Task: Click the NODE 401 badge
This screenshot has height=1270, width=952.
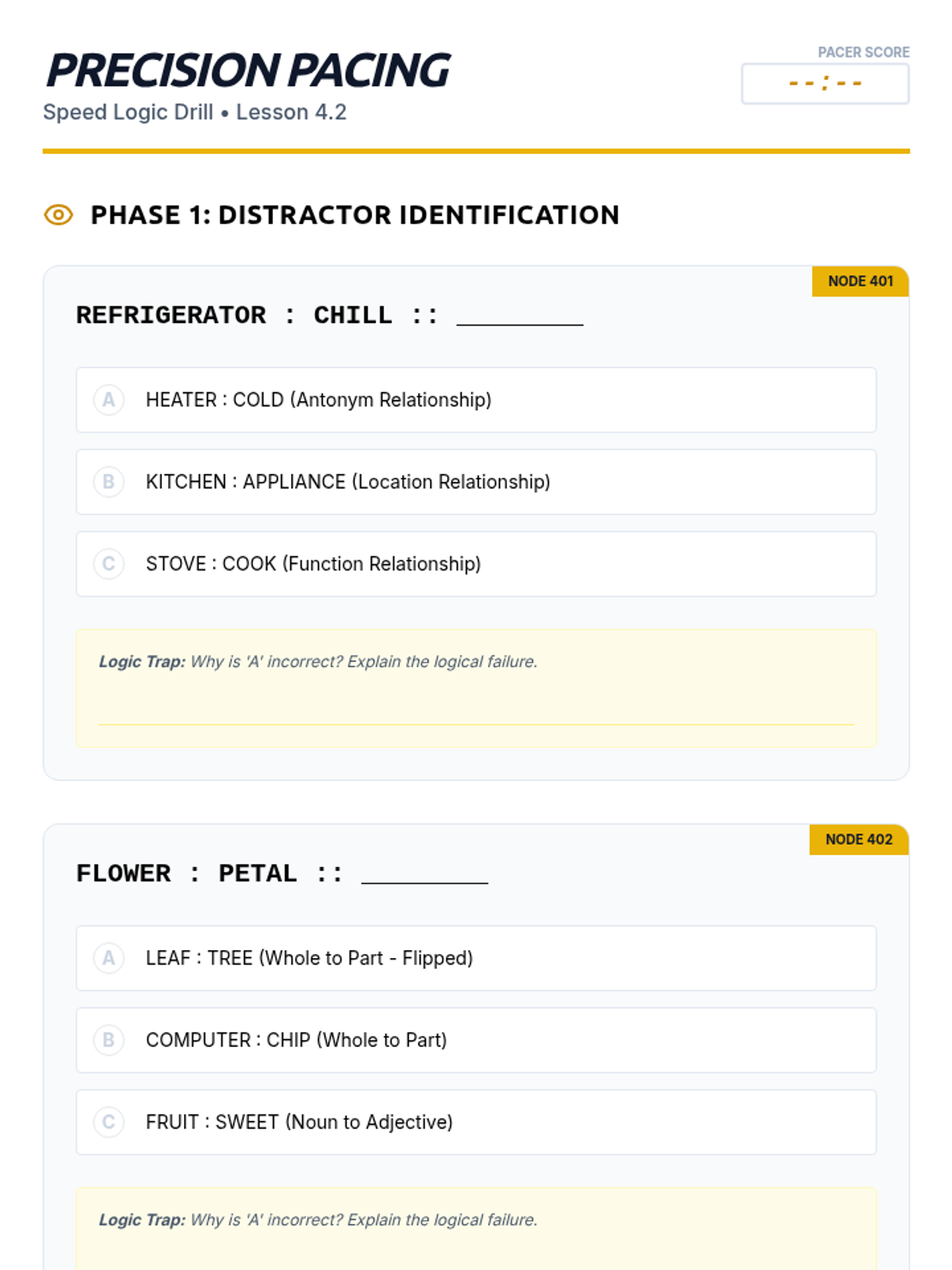Action: (x=860, y=281)
